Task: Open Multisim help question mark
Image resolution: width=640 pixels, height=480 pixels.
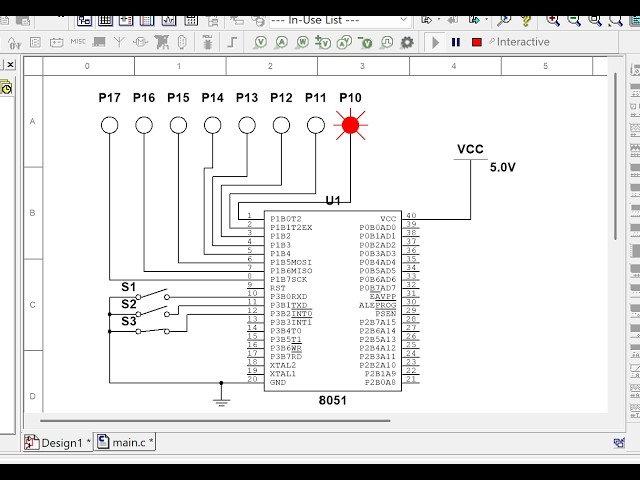Action: [x=526, y=20]
